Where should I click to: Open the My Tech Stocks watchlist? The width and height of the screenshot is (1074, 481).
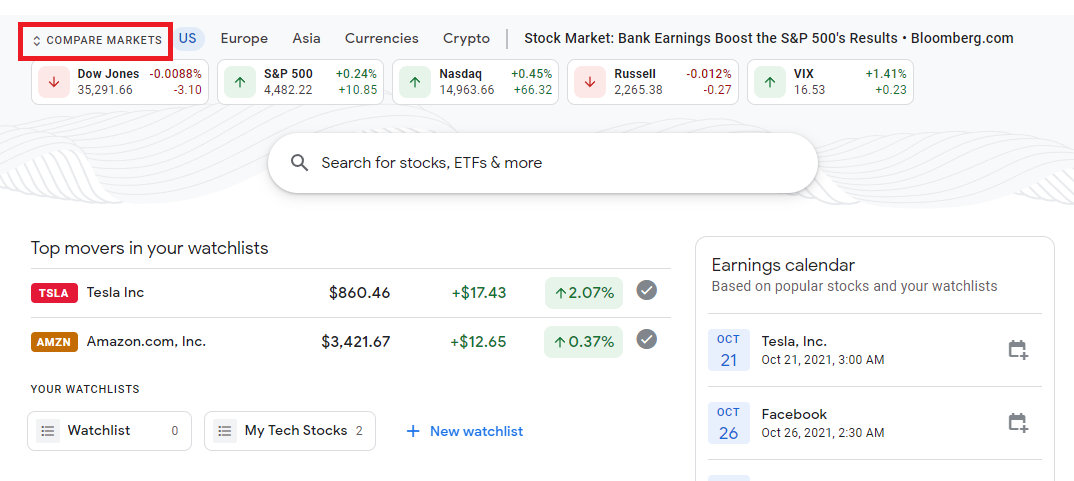pos(290,431)
